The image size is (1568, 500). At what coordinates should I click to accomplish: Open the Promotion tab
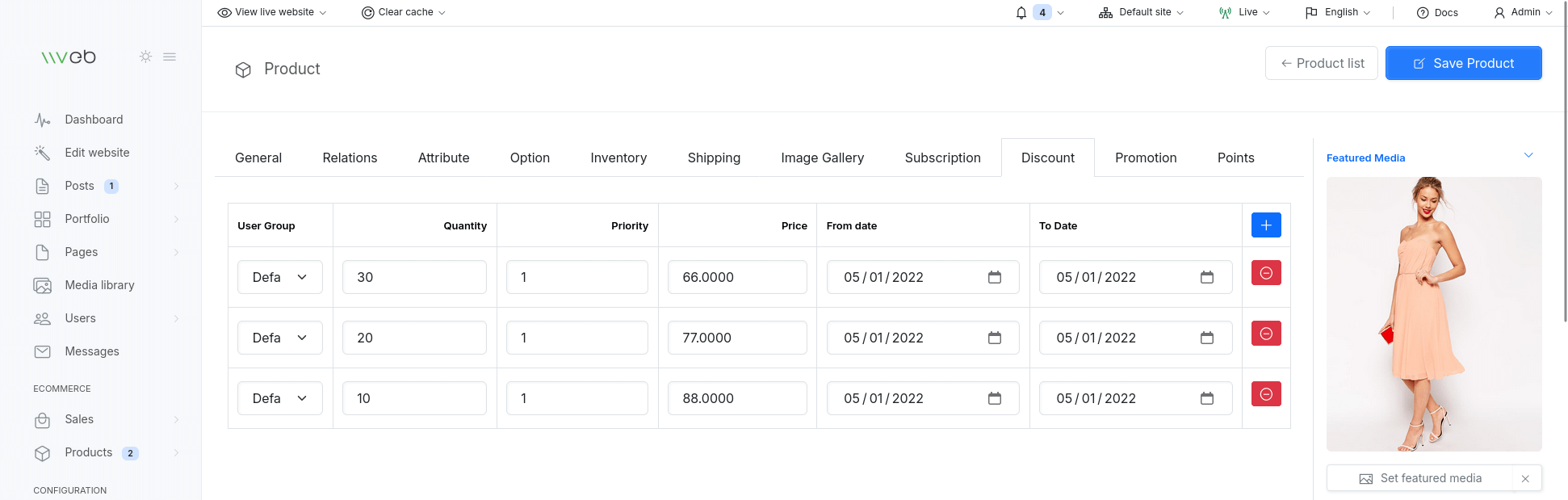pyautogui.click(x=1145, y=158)
